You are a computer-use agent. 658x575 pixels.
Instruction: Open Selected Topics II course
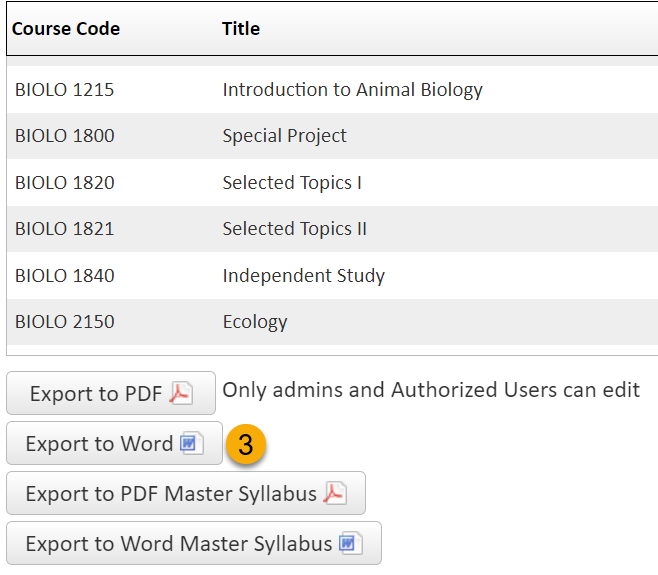click(295, 229)
